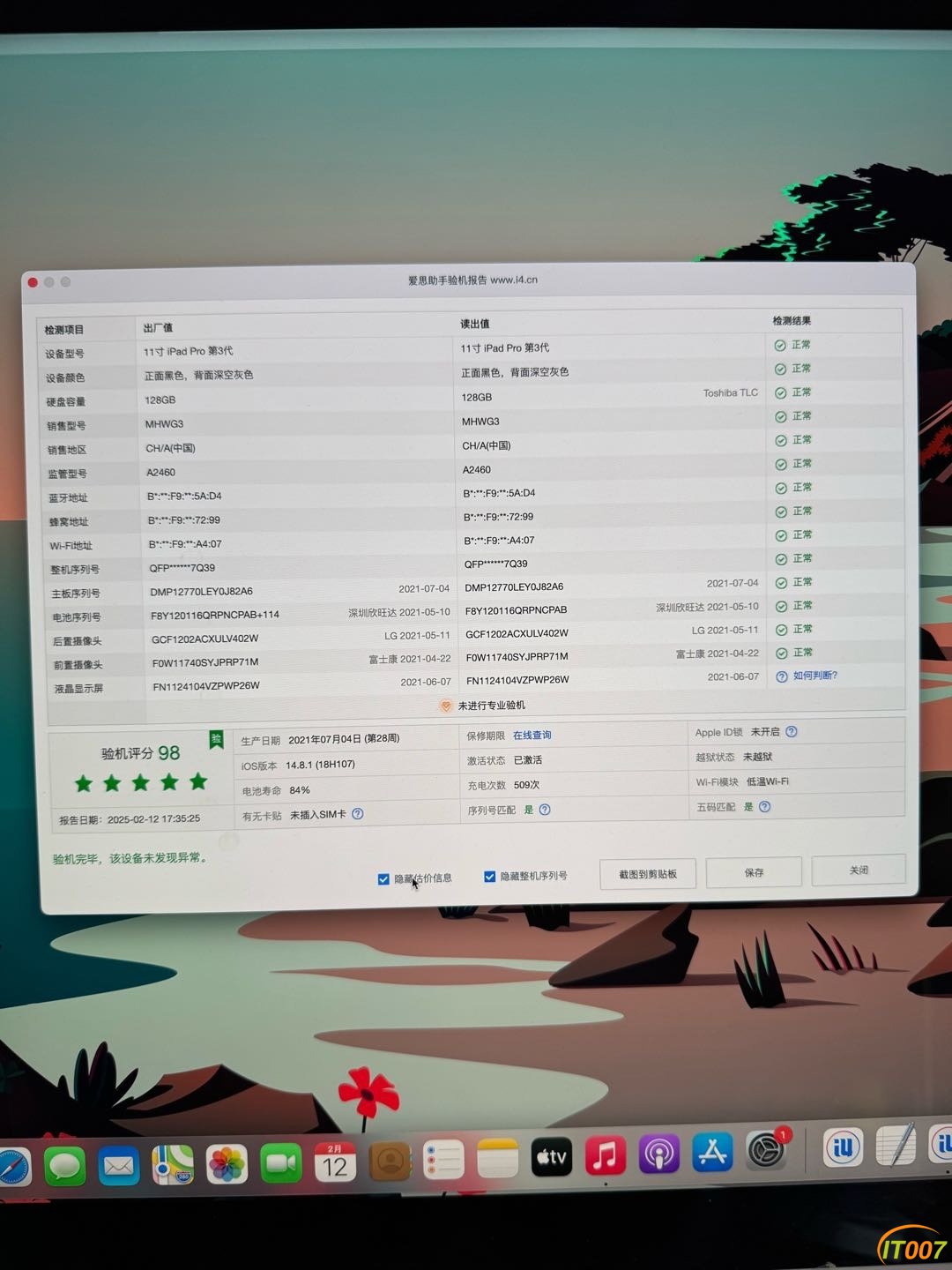
Task: Select factory serial DMP12770LEY0J82A6
Action: [x=202, y=592]
